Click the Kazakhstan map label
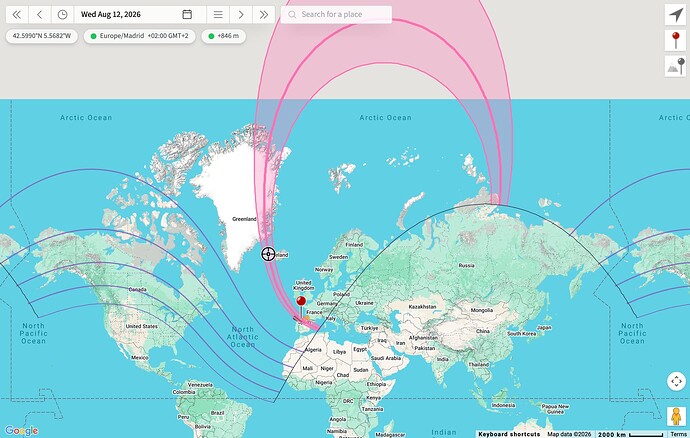690x438 pixels. [x=422, y=306]
